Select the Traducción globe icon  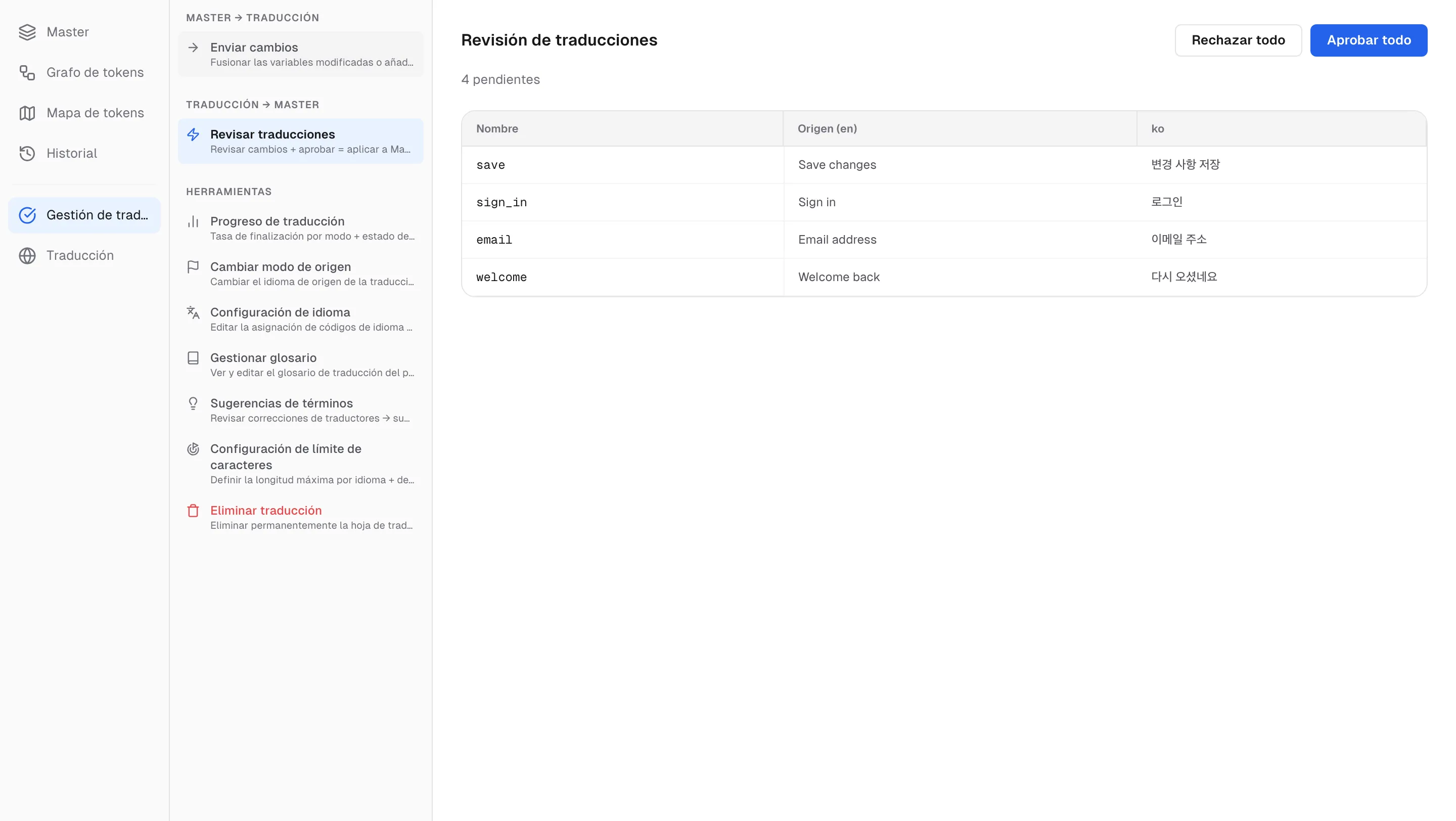point(27,256)
